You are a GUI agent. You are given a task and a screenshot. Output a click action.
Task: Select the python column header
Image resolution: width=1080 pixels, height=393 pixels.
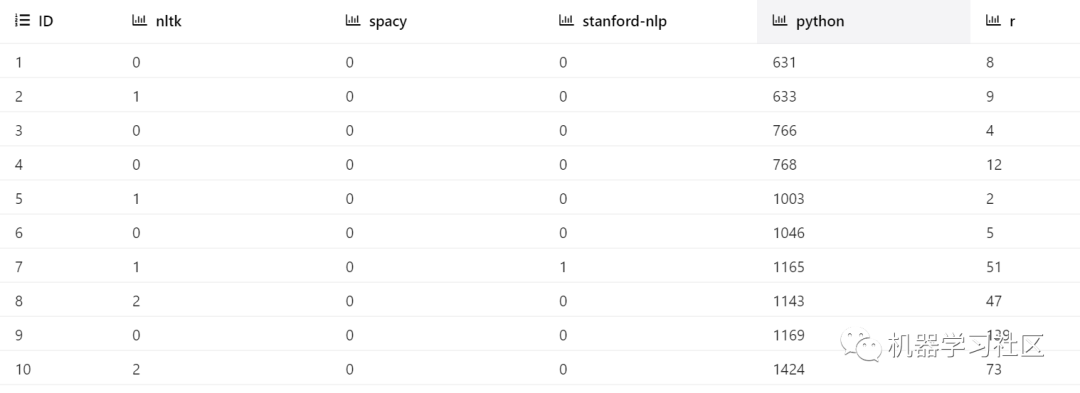click(864, 21)
